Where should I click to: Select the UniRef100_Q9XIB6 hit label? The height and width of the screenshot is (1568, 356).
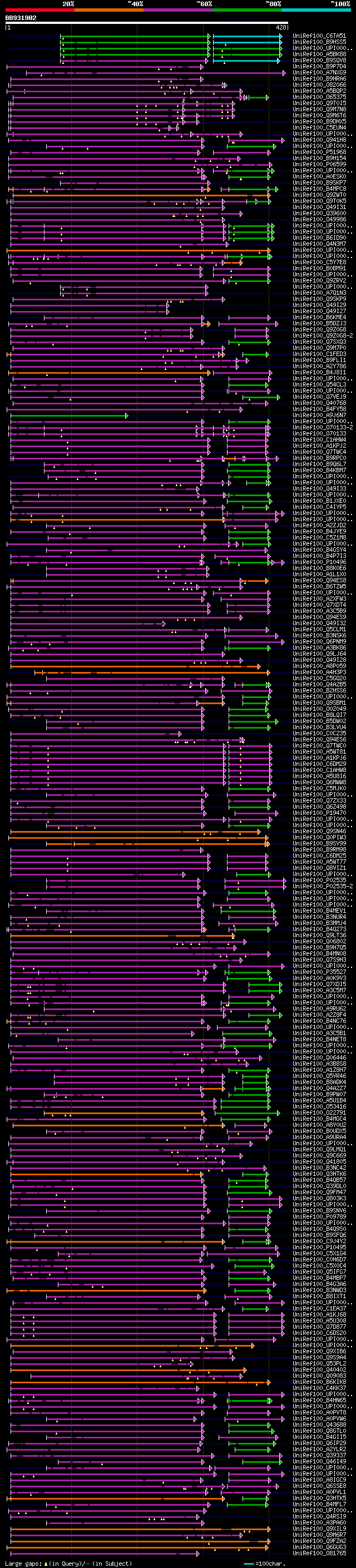319,1351
